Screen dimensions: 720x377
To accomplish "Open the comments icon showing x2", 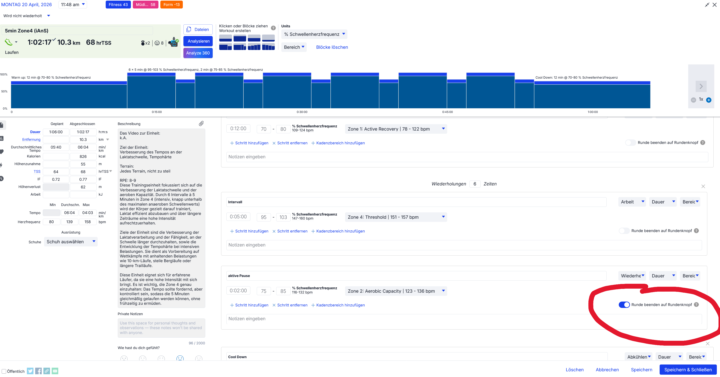I will click(145, 43).
